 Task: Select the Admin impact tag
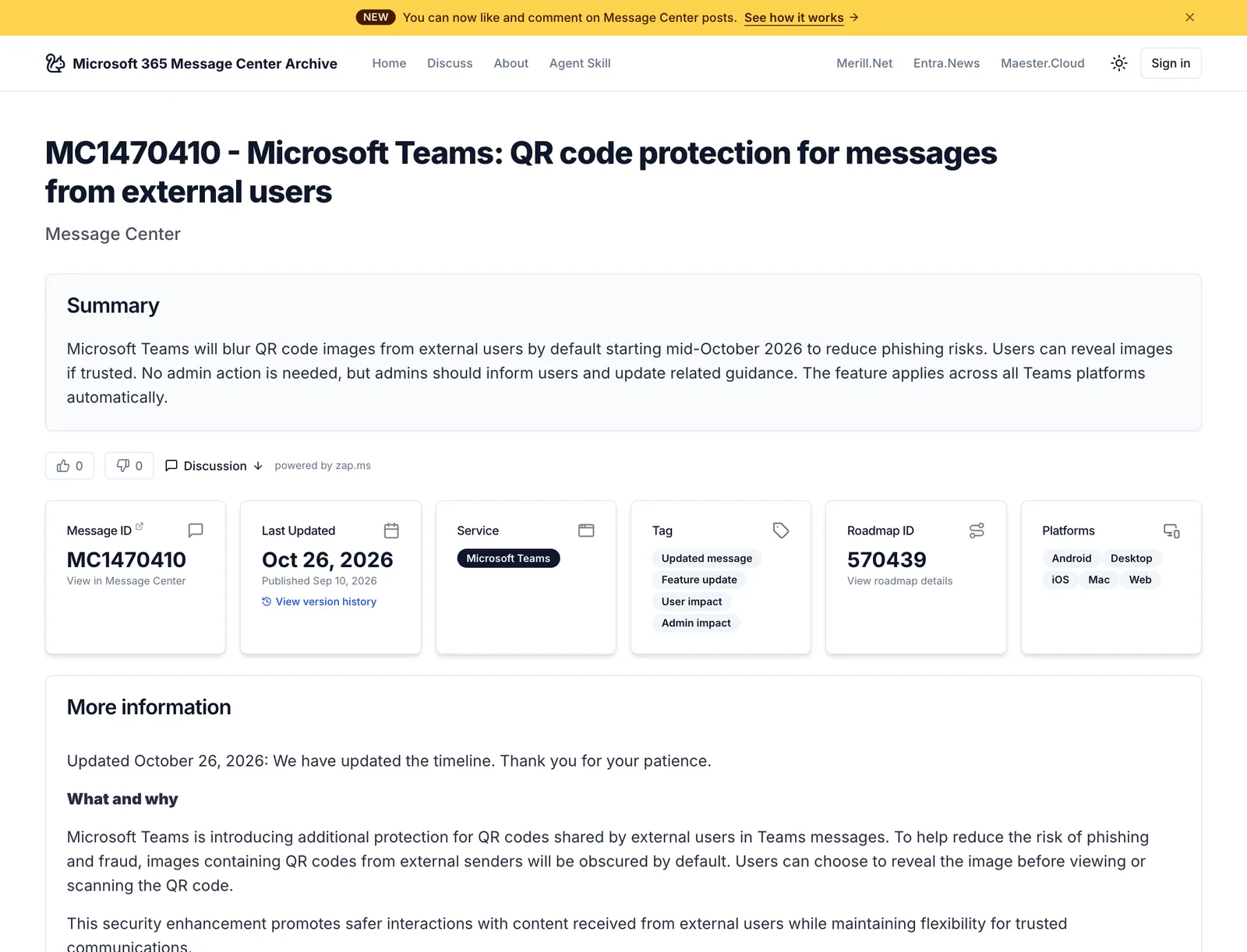[x=696, y=623]
